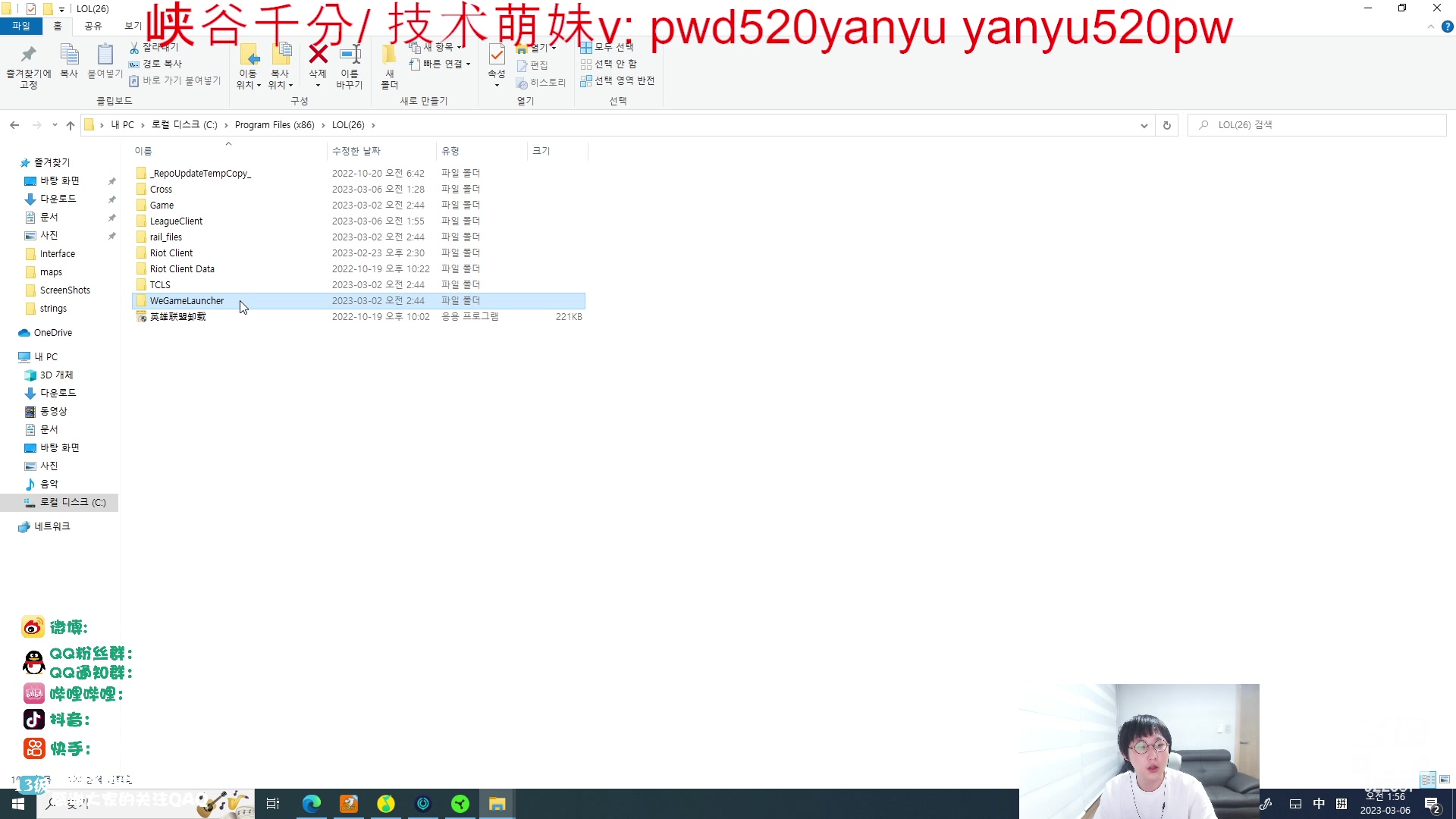Open the recent locations dropdown arrow
The image size is (1456, 819).
[55, 125]
